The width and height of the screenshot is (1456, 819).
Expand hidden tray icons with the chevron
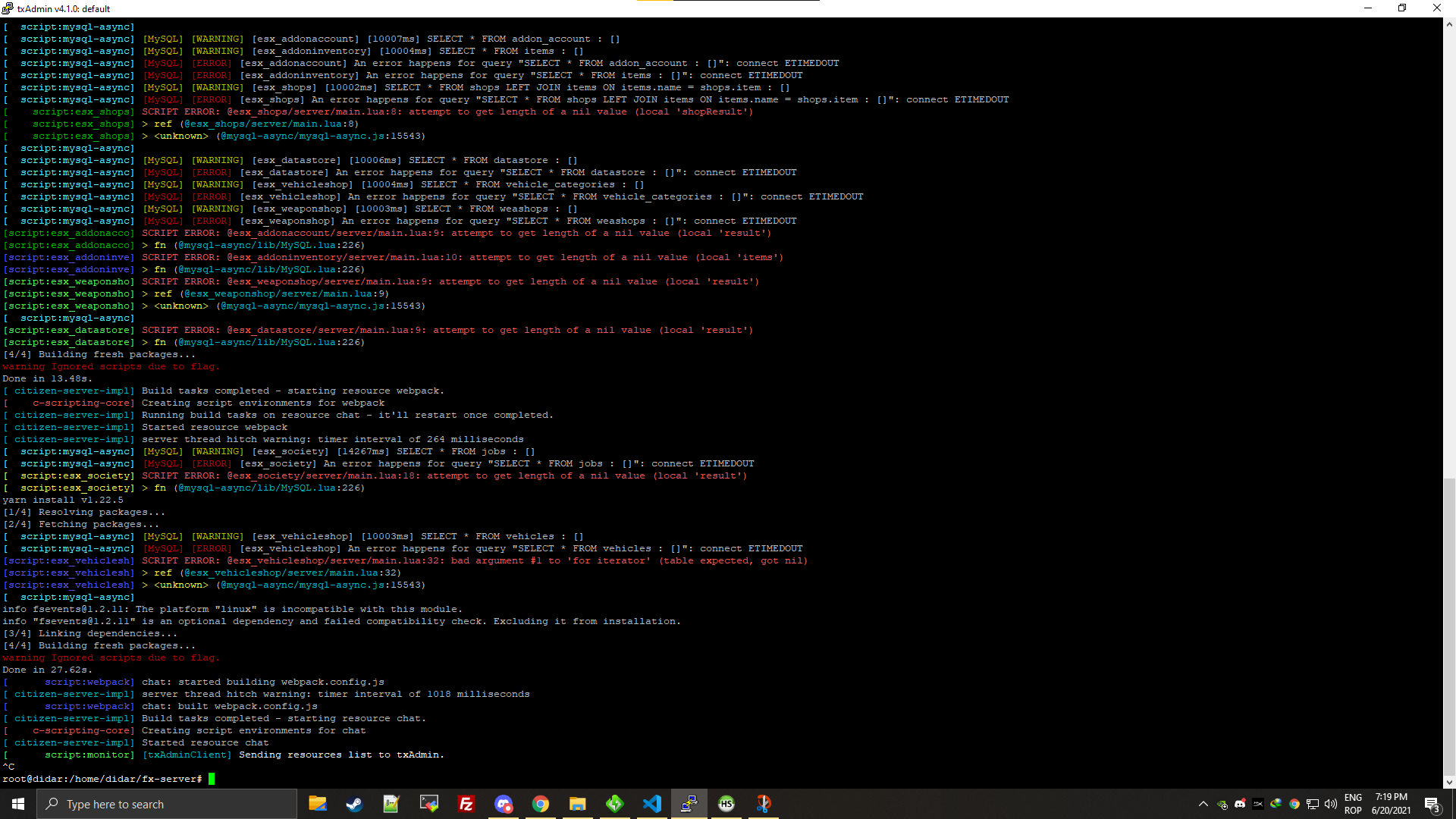point(1203,804)
